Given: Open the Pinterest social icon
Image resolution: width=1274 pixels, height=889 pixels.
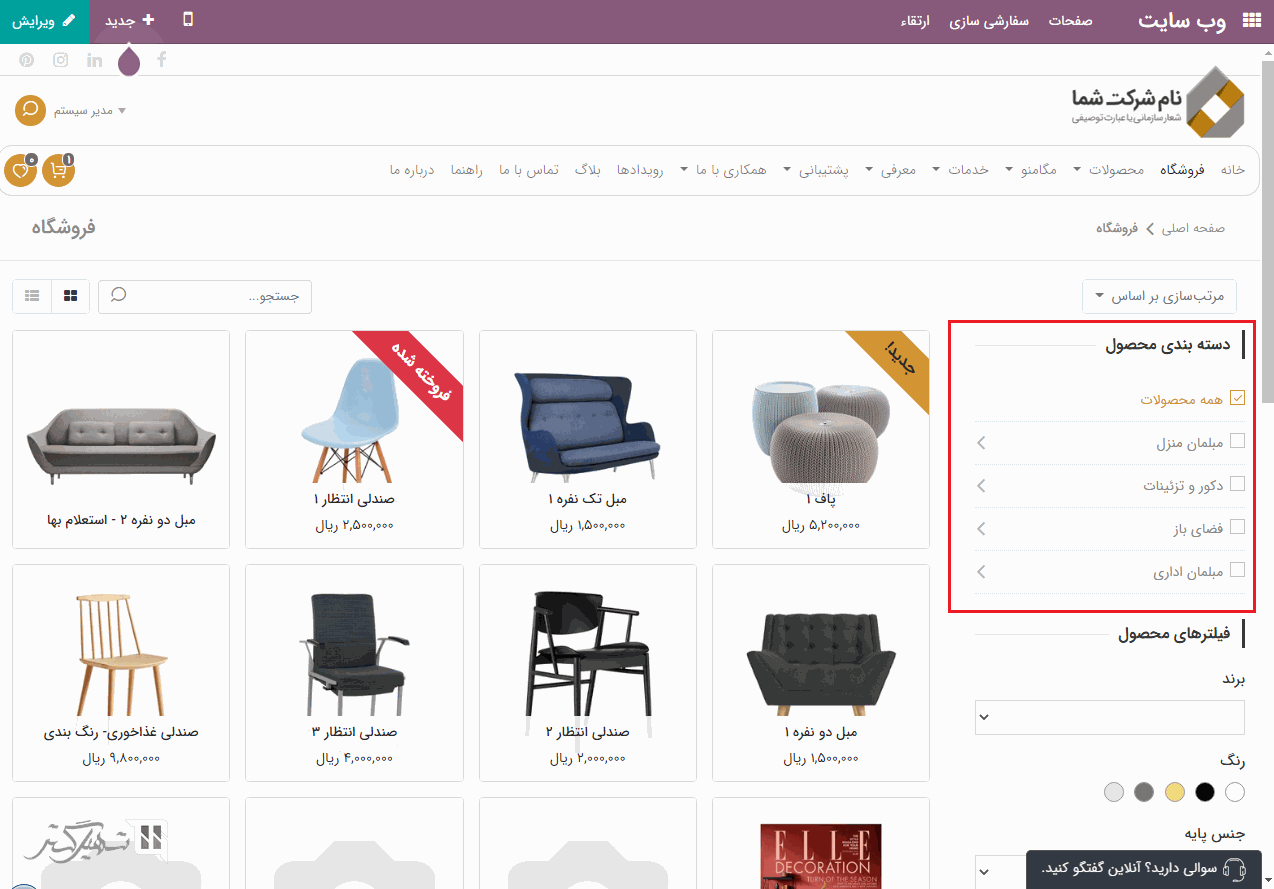Looking at the screenshot, I should [x=27, y=60].
